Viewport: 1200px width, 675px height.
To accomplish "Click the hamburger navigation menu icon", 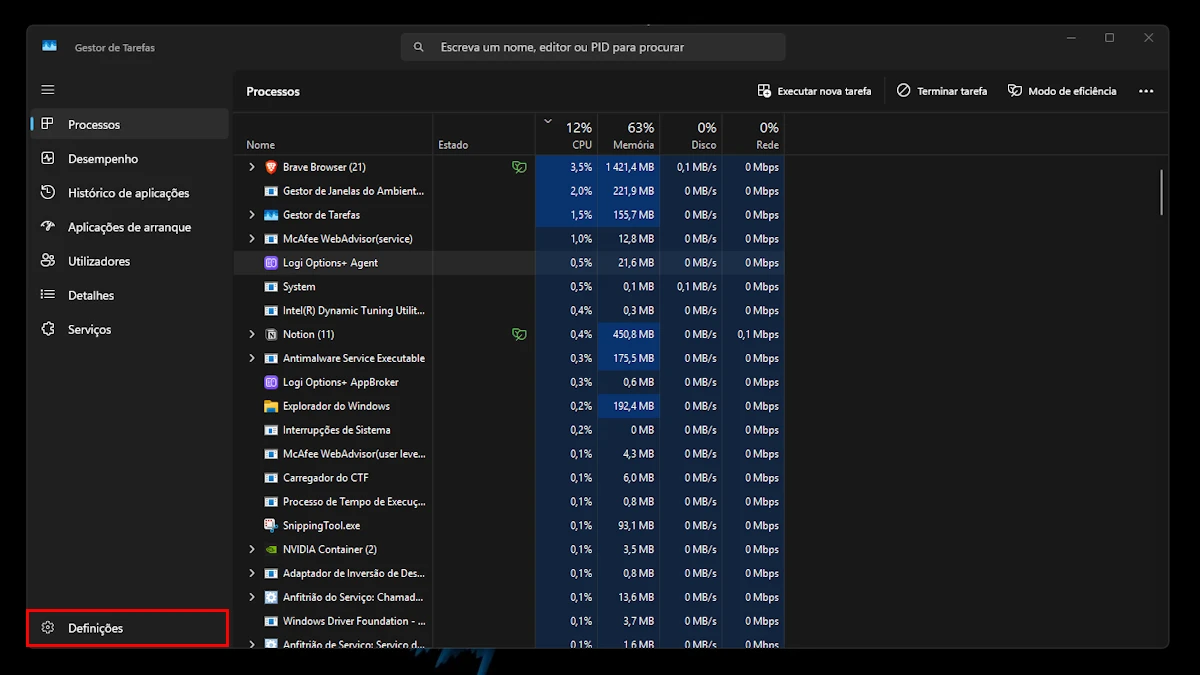I will coord(48,90).
